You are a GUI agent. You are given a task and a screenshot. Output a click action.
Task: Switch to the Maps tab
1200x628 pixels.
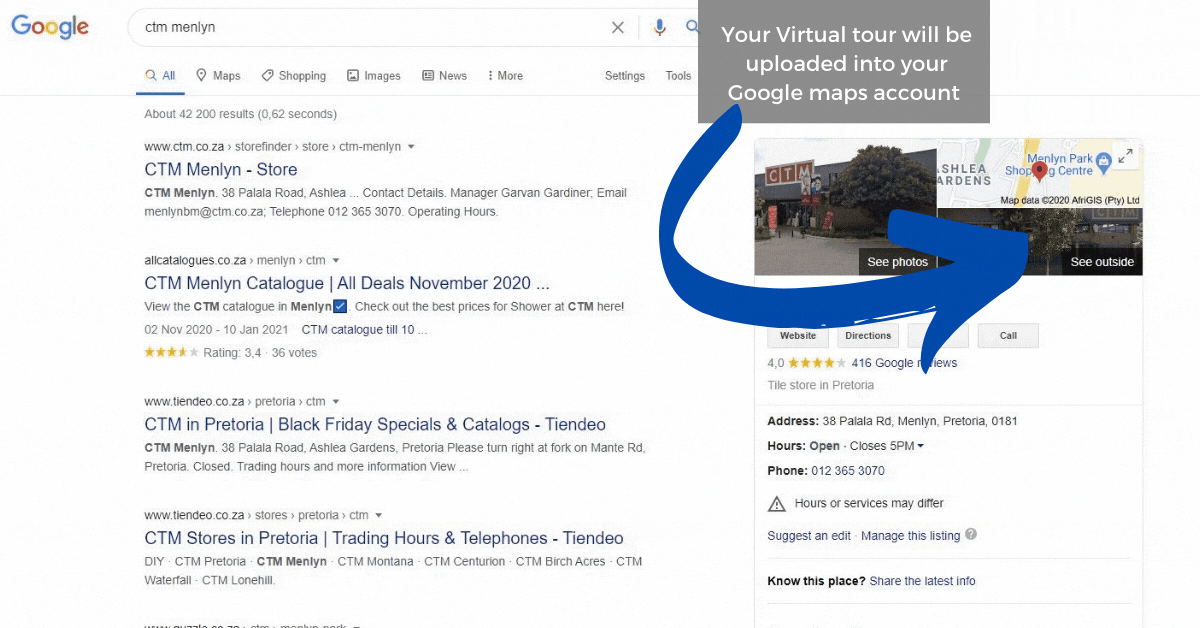(x=218, y=76)
